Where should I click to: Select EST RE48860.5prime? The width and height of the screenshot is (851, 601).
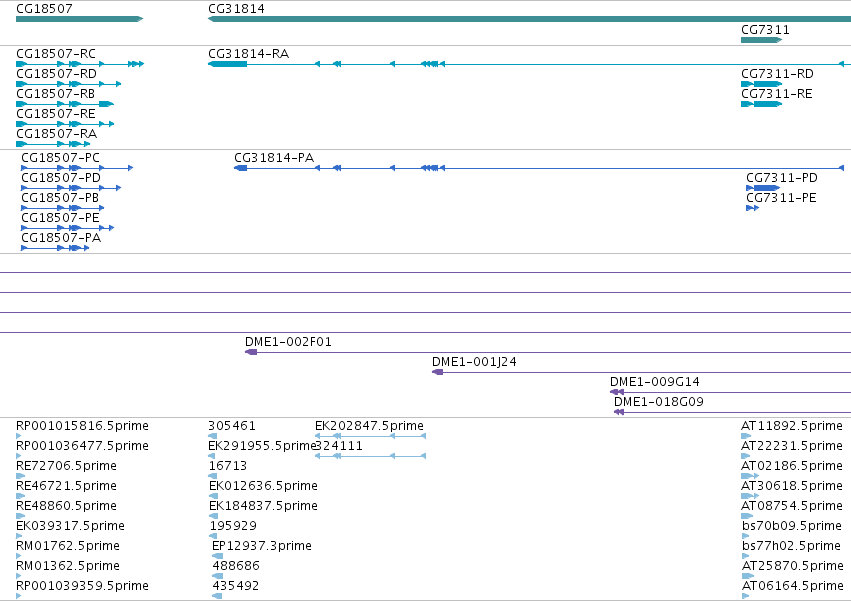[66, 506]
